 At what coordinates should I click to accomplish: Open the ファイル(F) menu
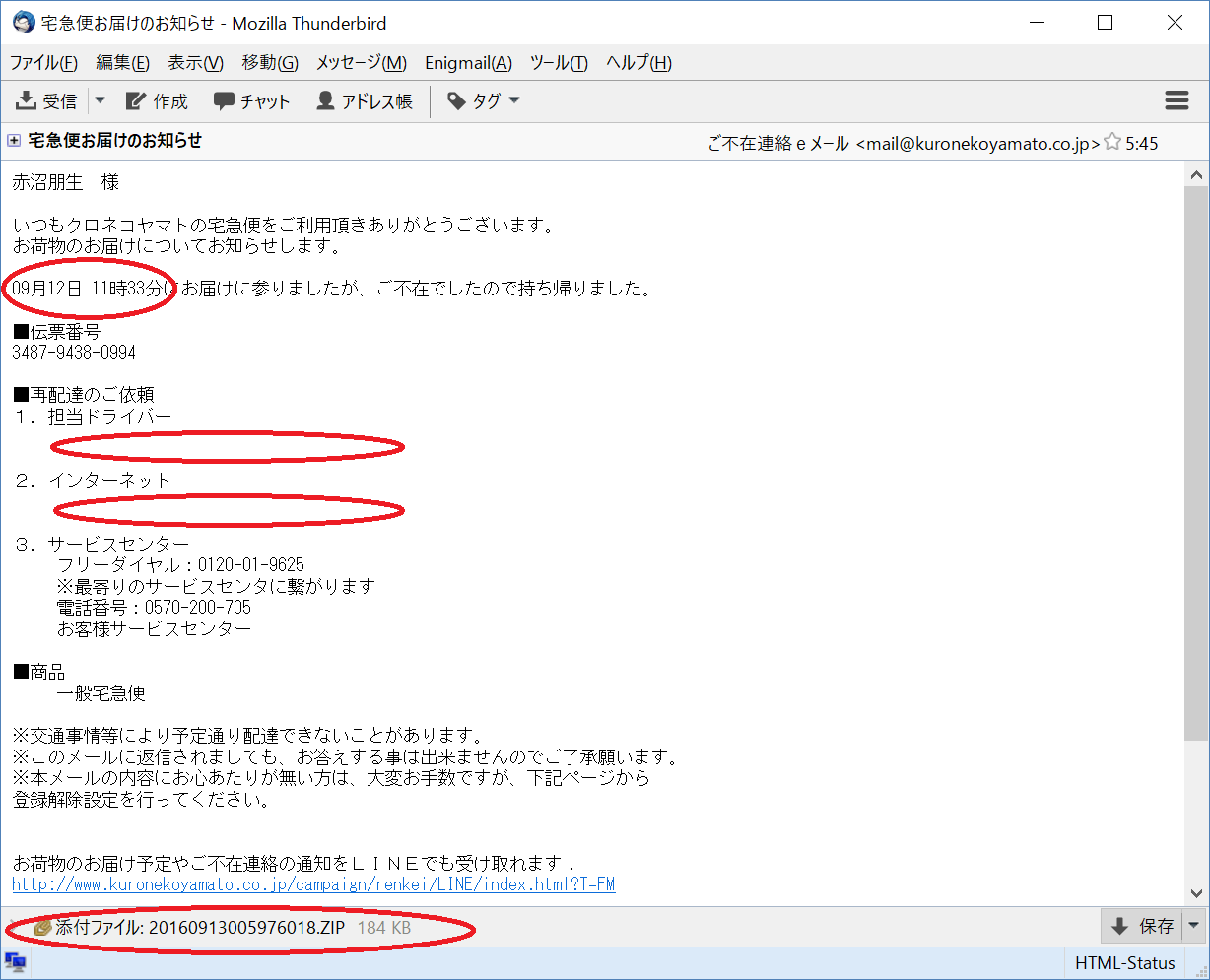coord(43,63)
